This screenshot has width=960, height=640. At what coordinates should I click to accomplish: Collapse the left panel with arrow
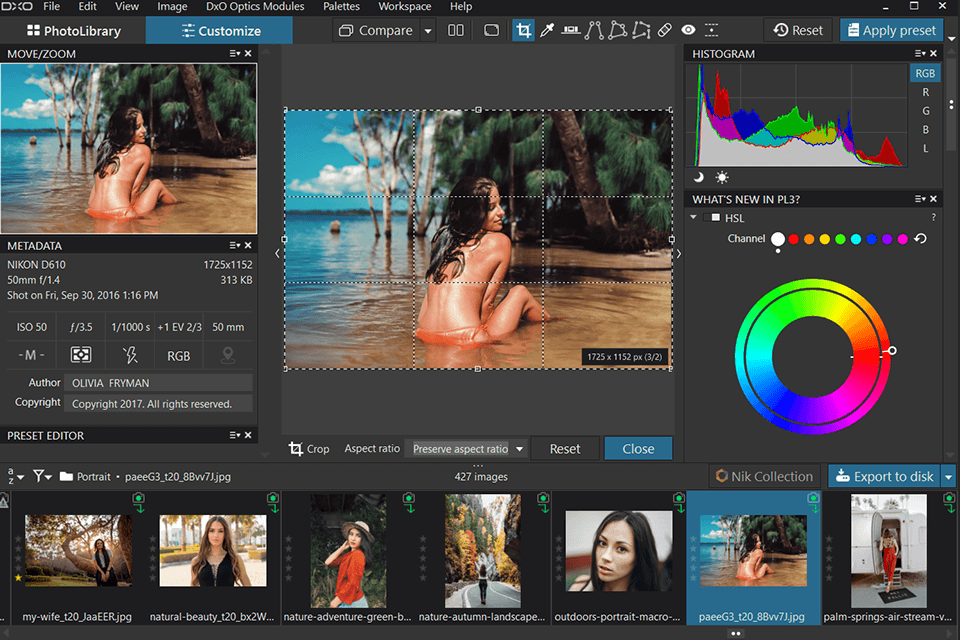click(277, 253)
